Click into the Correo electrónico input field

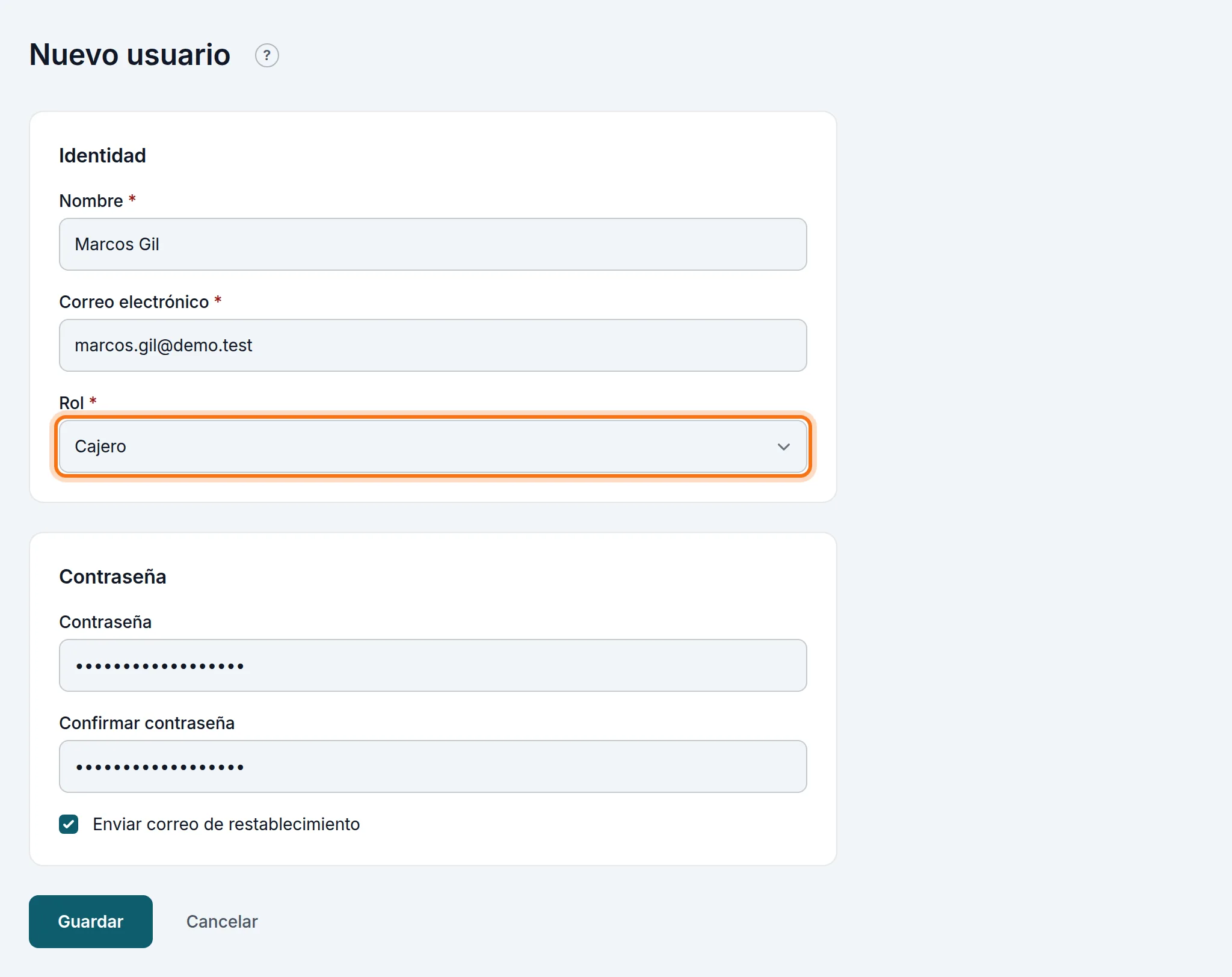(433, 345)
